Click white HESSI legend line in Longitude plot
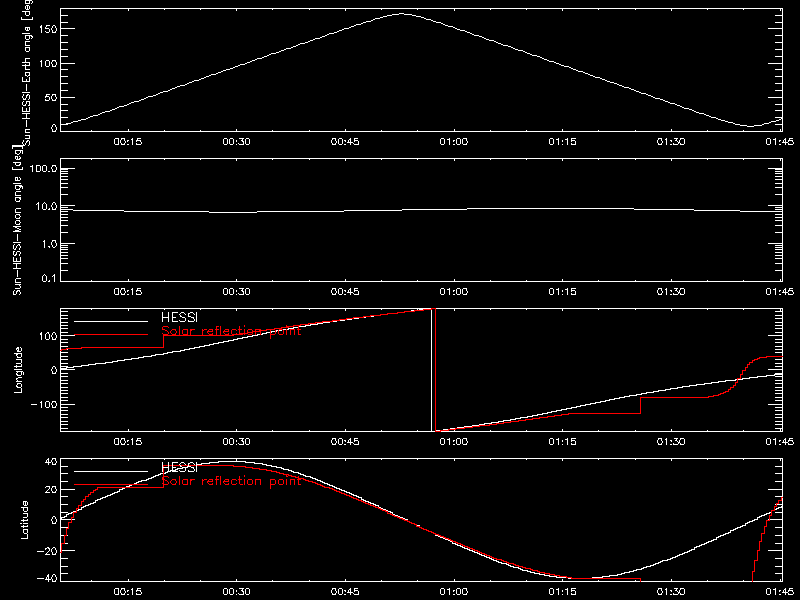Screen dimensions: 800x600 (x=111, y=321)
